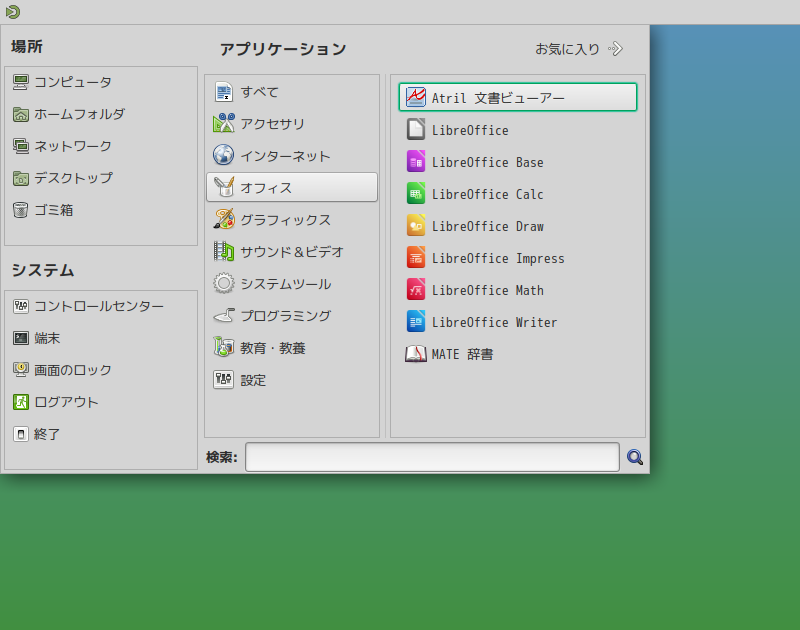Select the プログラミング category
This screenshot has width=800, height=630.
click(x=292, y=316)
